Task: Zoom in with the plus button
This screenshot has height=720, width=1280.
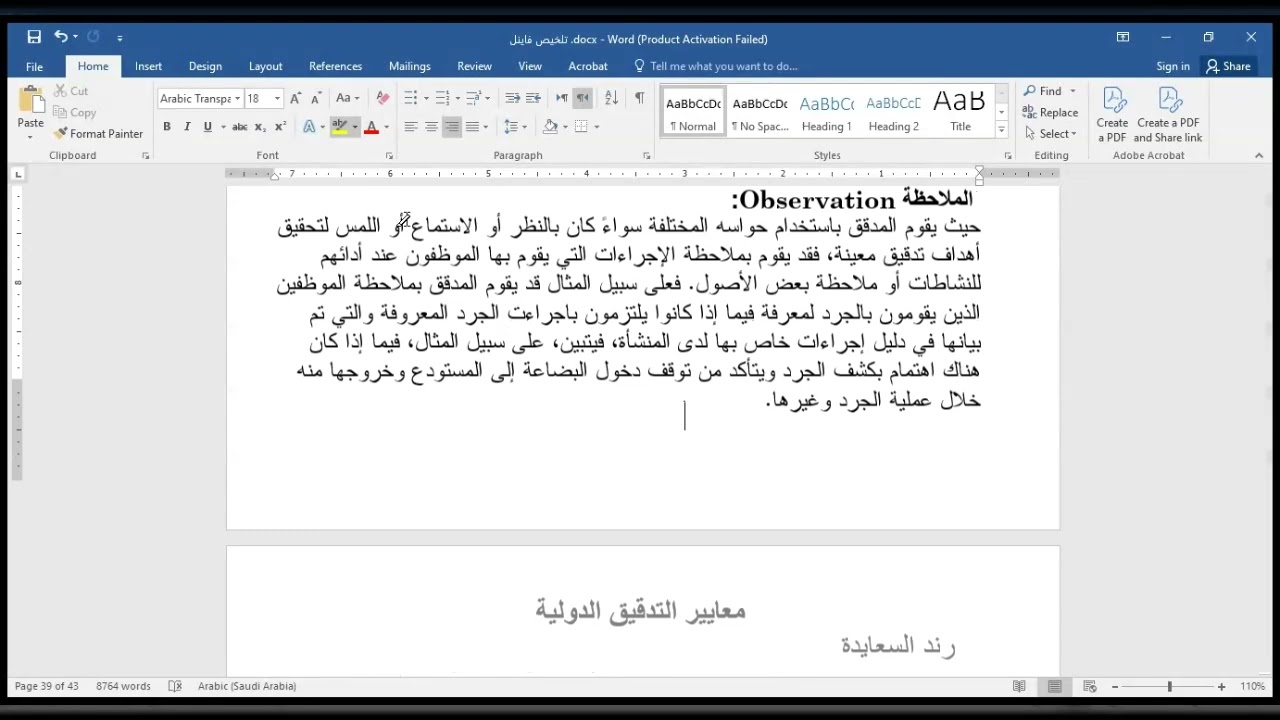Action: (1221, 687)
